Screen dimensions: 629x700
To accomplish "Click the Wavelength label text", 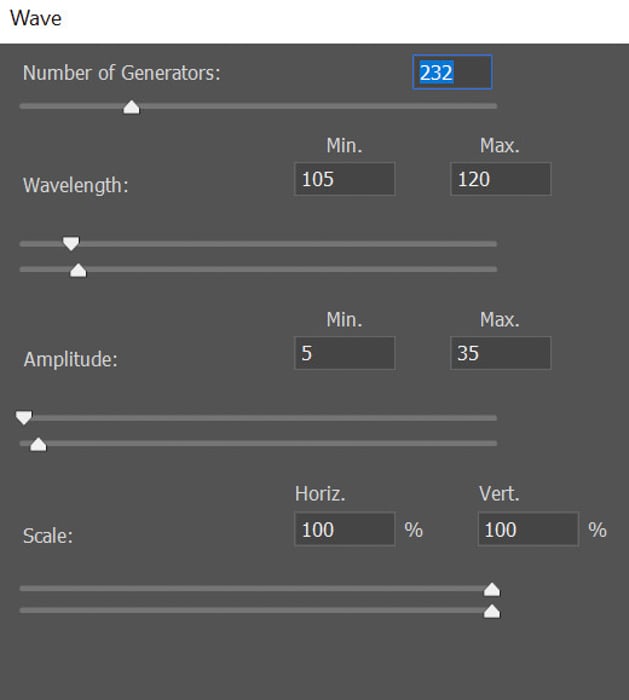I will click(76, 185).
